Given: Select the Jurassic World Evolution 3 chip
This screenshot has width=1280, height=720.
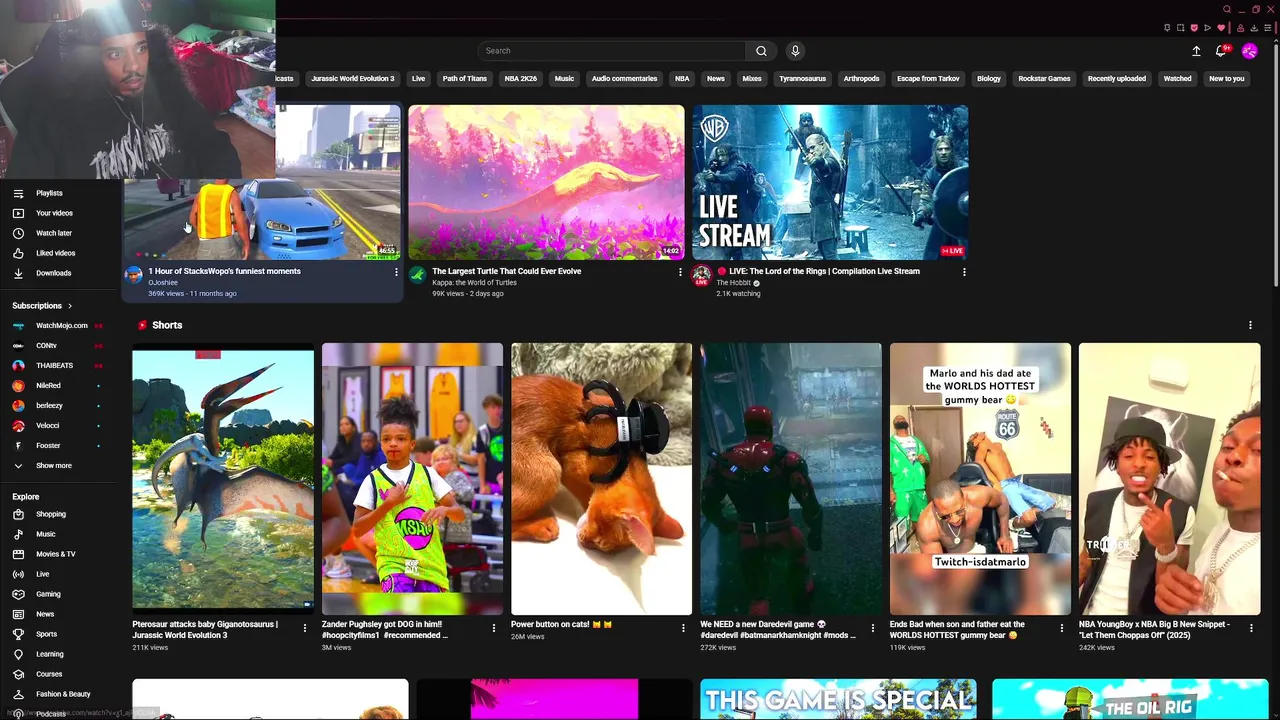Looking at the screenshot, I should tap(352, 78).
